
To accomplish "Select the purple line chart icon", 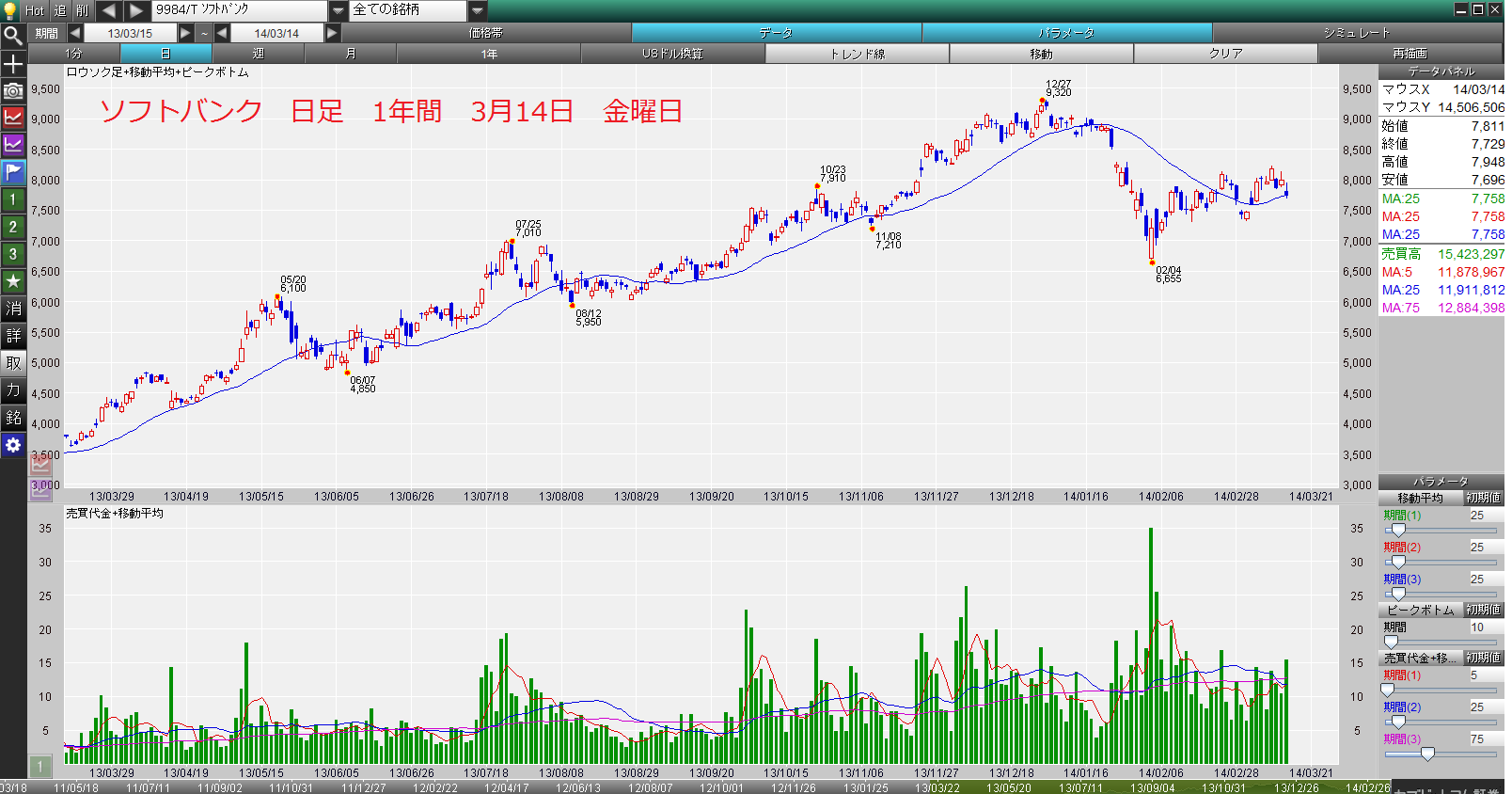I will pyautogui.click(x=13, y=145).
